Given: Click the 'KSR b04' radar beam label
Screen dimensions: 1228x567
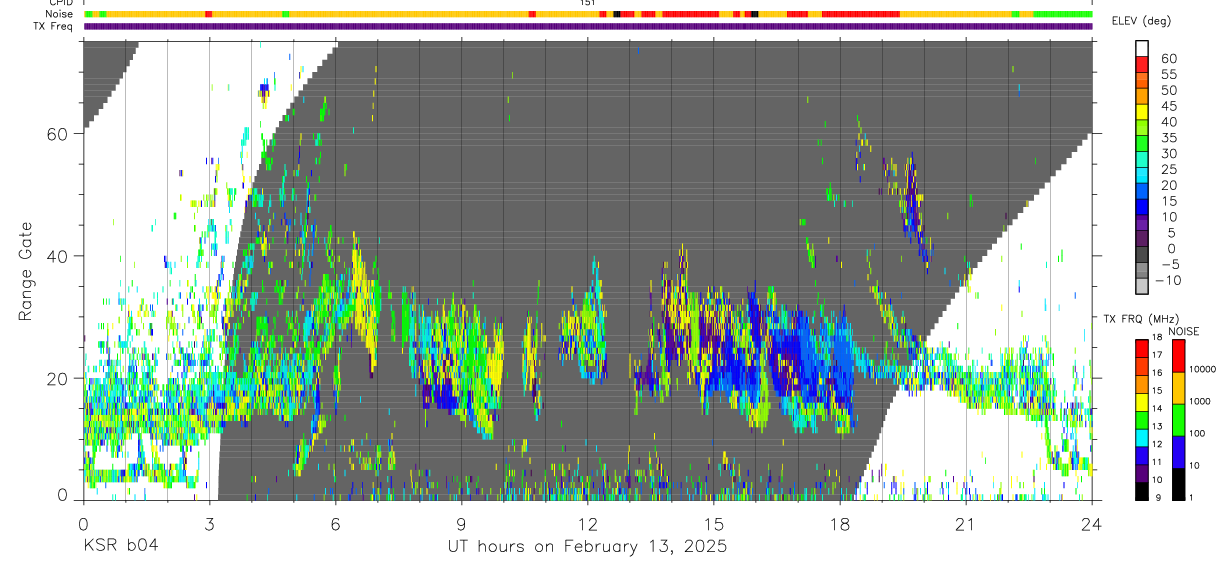Looking at the screenshot, I should coord(120,546).
